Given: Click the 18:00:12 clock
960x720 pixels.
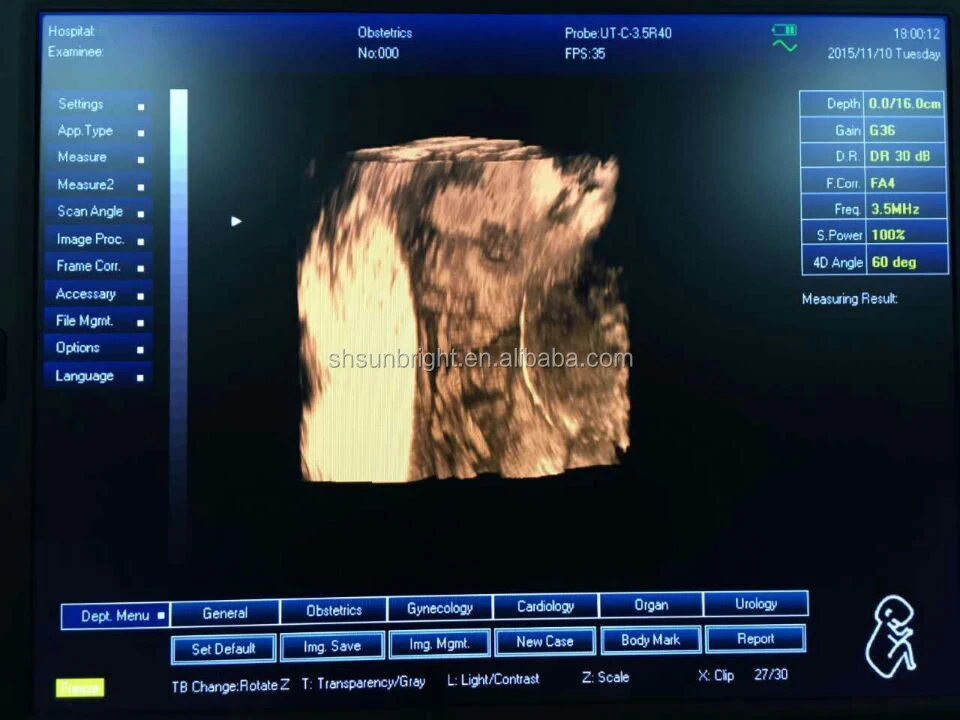Looking at the screenshot, I should pyautogui.click(x=916, y=34).
